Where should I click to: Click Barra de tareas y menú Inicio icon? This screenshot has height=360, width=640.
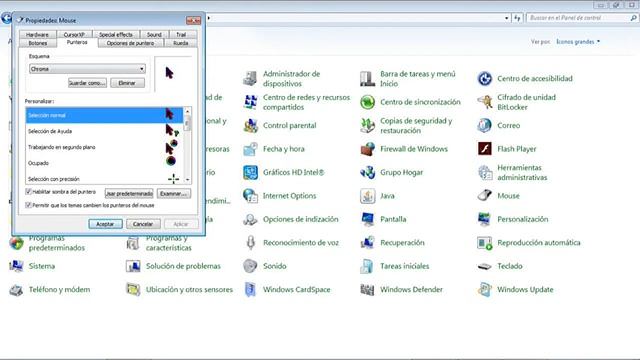(367, 78)
